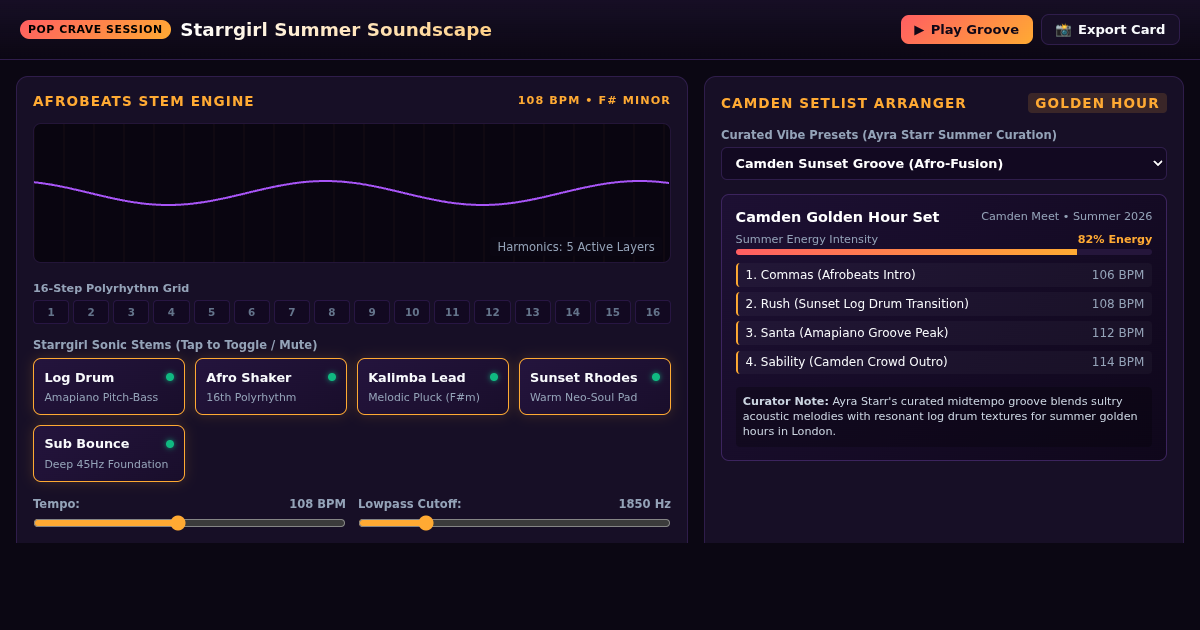
Task: Toggle the Sunset Rhodes stem
Action: coord(595,386)
